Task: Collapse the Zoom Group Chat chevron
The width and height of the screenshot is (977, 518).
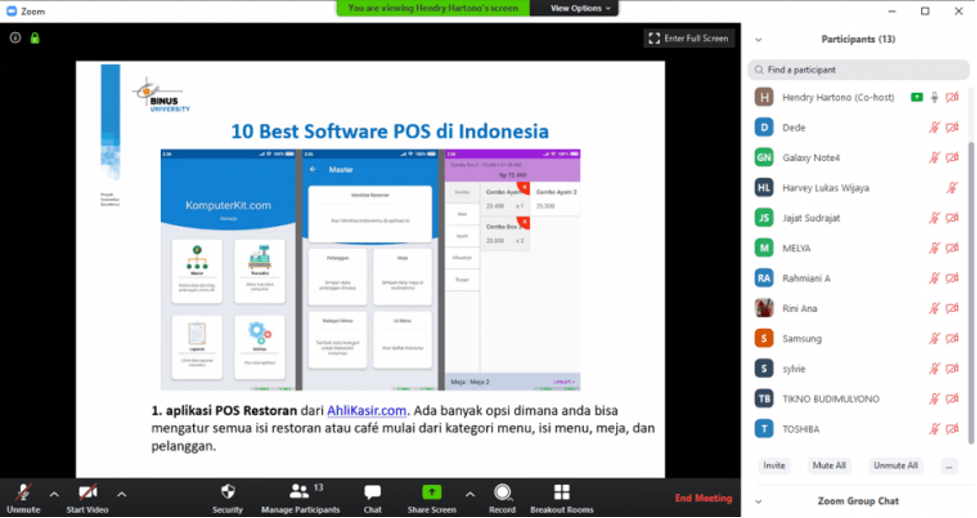Action: [758, 501]
